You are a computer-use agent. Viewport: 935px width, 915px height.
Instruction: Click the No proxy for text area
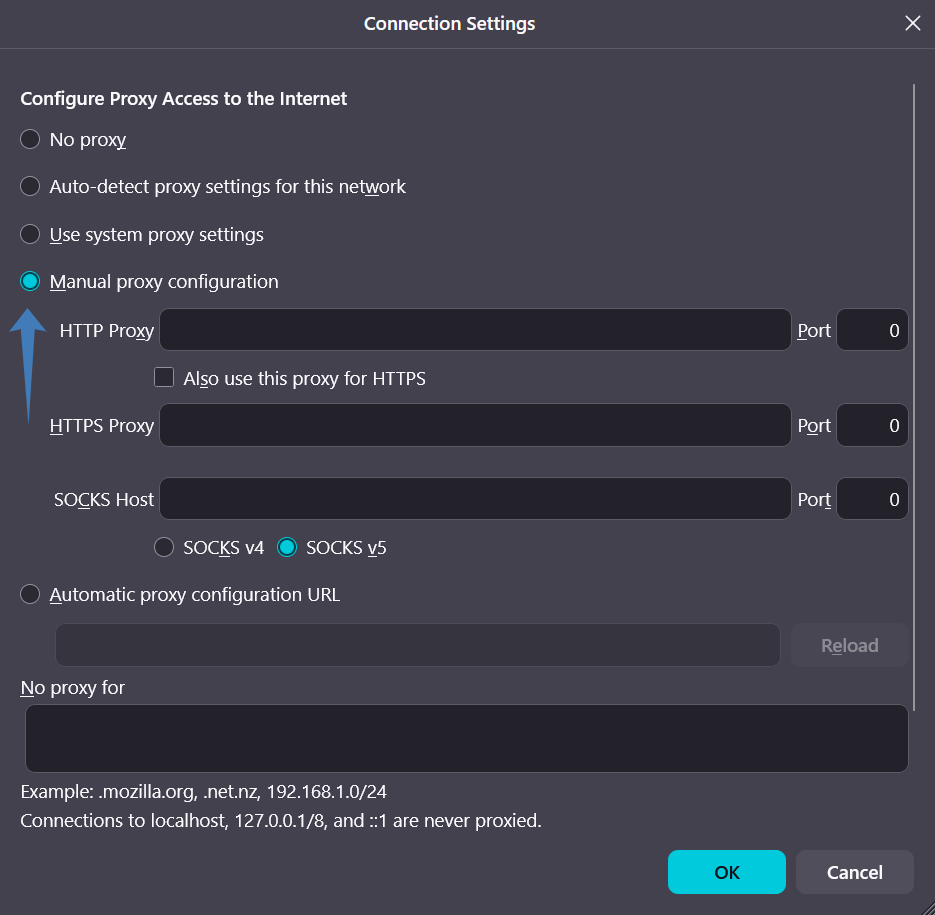tap(466, 739)
